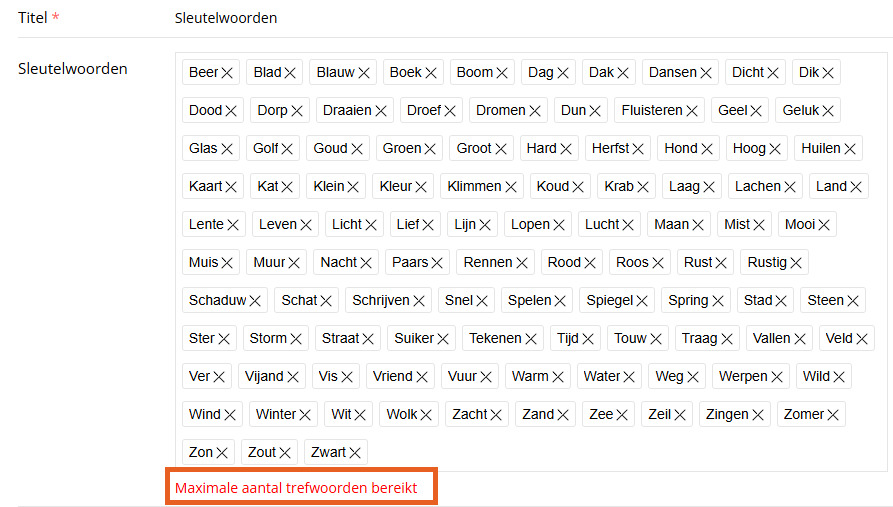The width and height of the screenshot is (893, 507).
Task: Click the Maximale aantal trefwoorden bereikt message
Action: [x=296, y=488]
